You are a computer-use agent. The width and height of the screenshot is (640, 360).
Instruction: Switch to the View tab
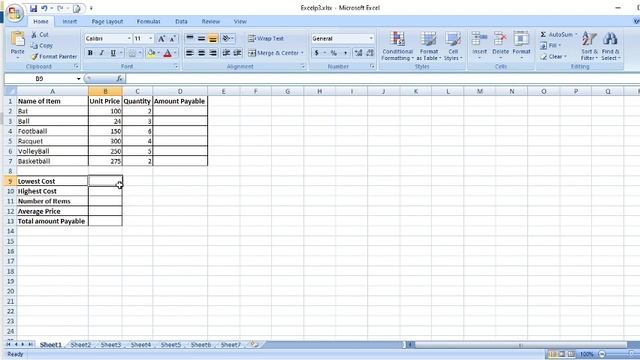[240, 21]
